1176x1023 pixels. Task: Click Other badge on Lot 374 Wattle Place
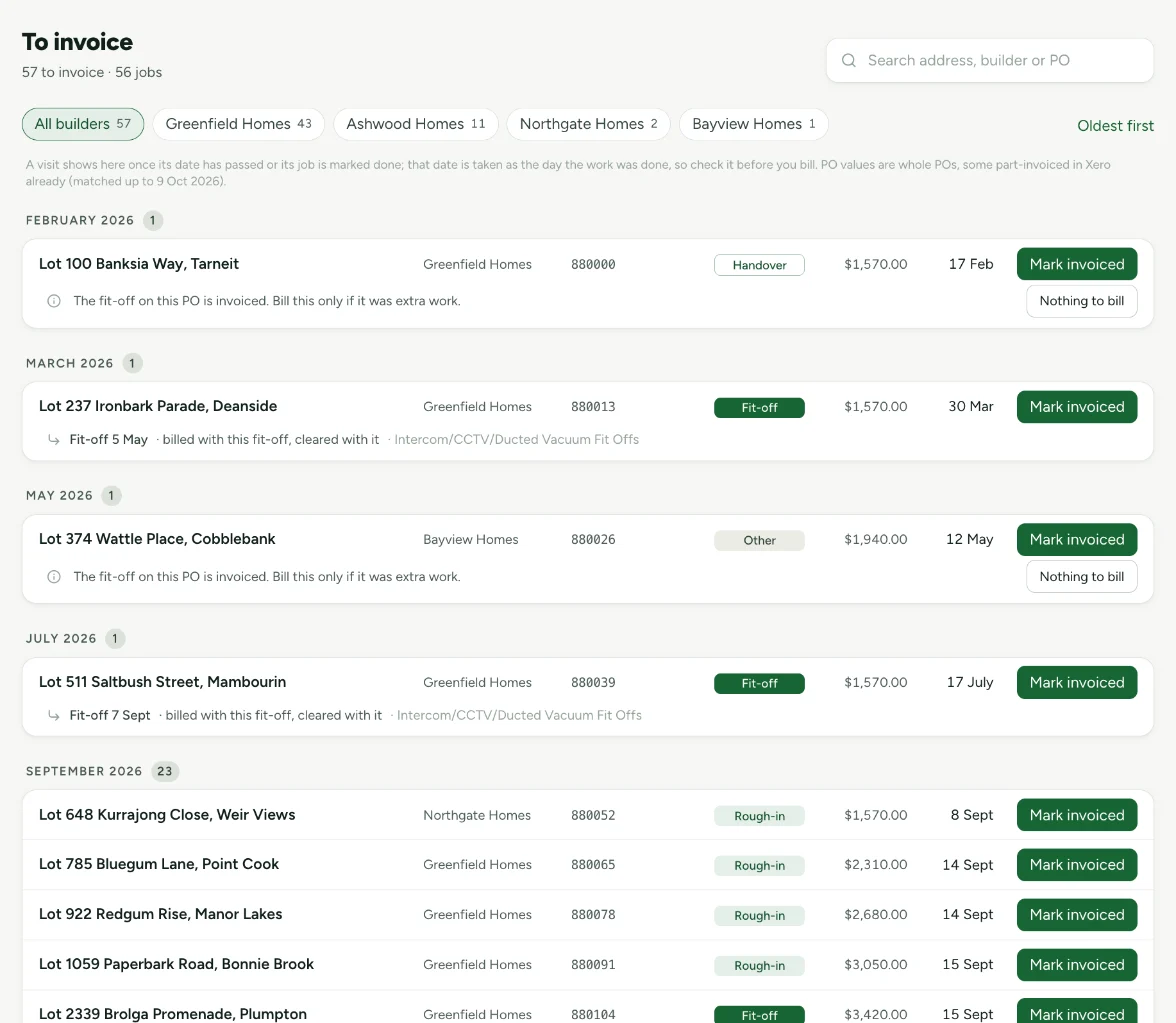point(759,540)
